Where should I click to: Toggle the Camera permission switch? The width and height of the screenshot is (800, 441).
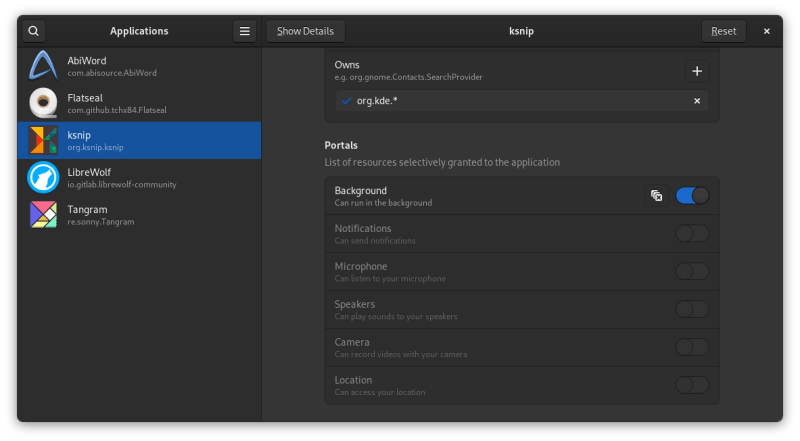[x=692, y=347]
